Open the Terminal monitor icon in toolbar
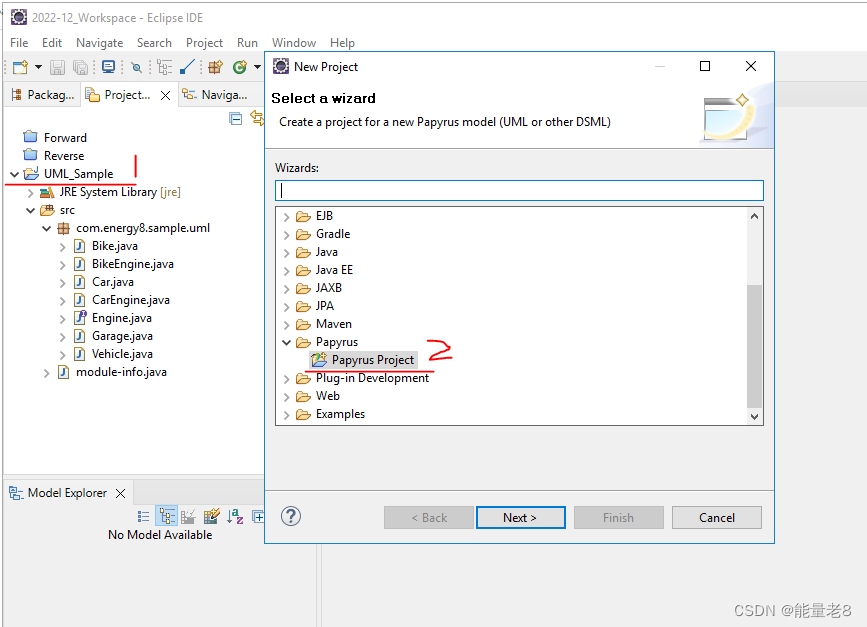 (x=109, y=67)
